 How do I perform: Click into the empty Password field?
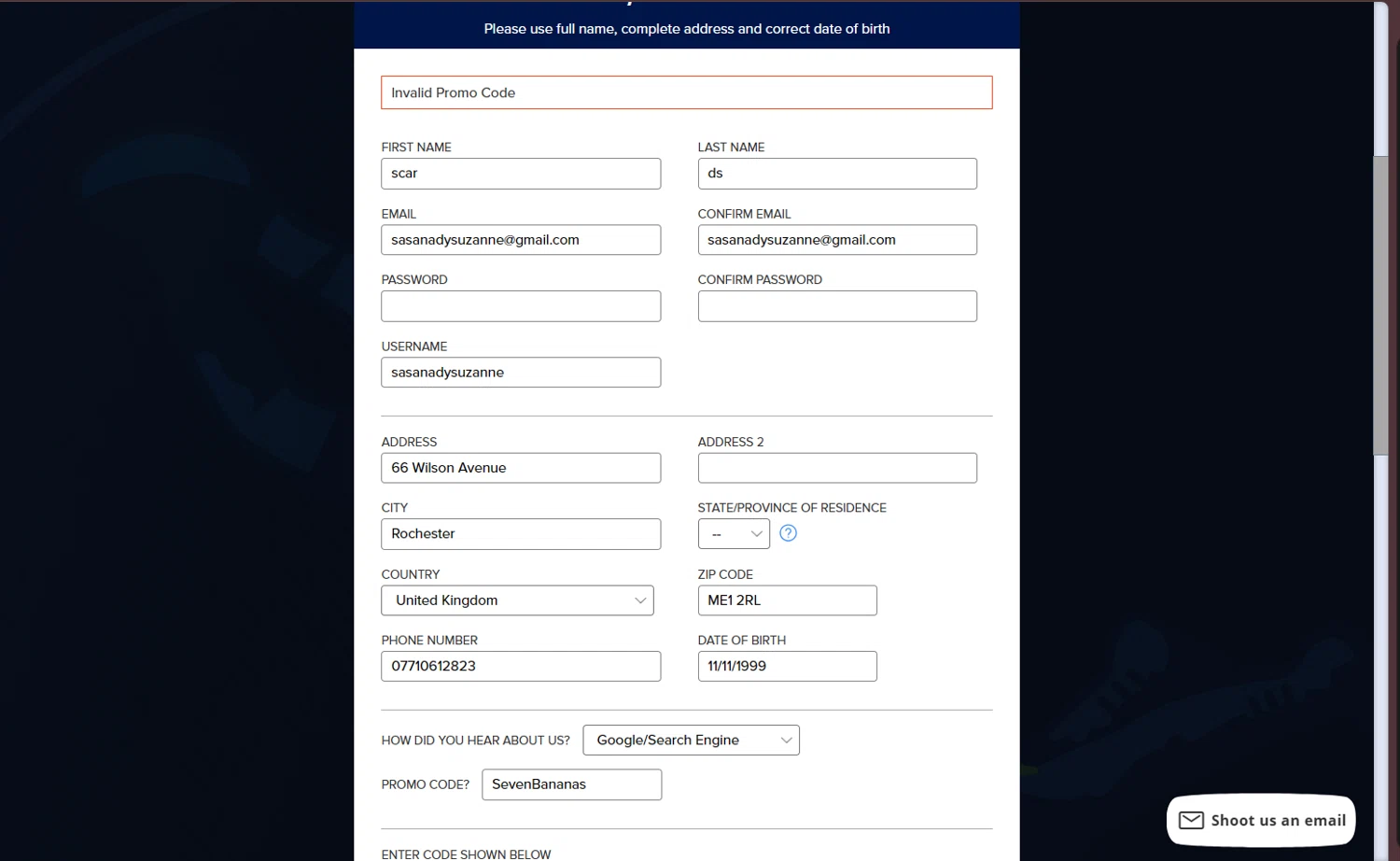pos(521,306)
